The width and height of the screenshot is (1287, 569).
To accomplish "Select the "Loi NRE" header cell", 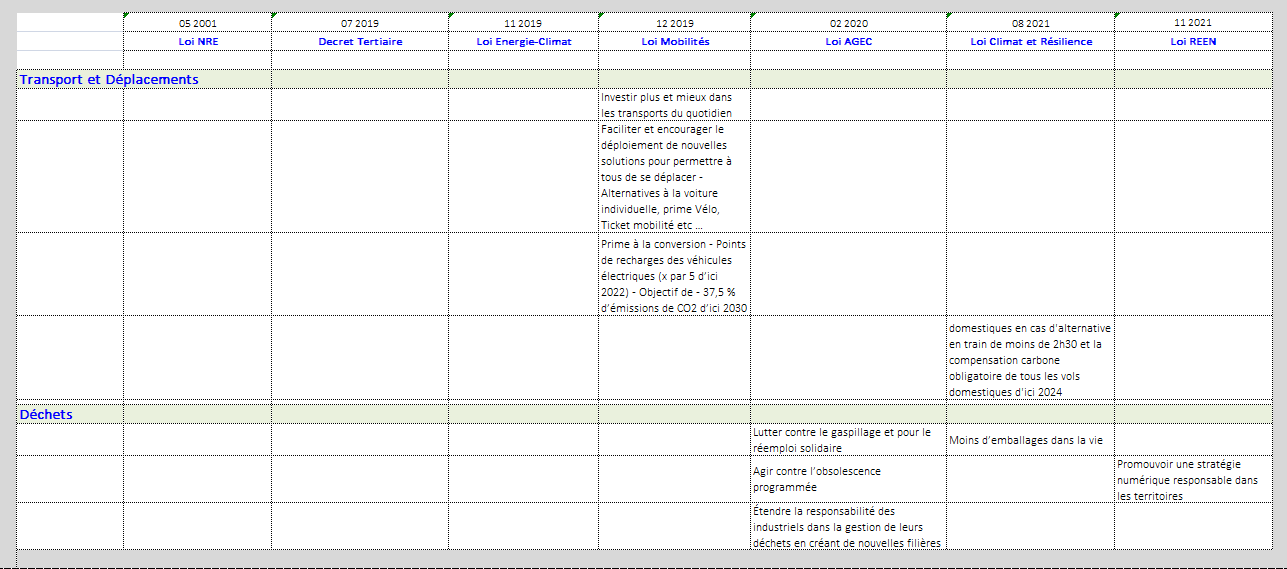I will [x=197, y=41].
